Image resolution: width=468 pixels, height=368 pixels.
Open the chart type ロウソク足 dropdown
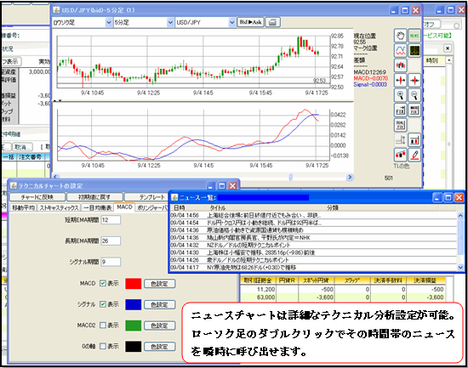pos(82,22)
